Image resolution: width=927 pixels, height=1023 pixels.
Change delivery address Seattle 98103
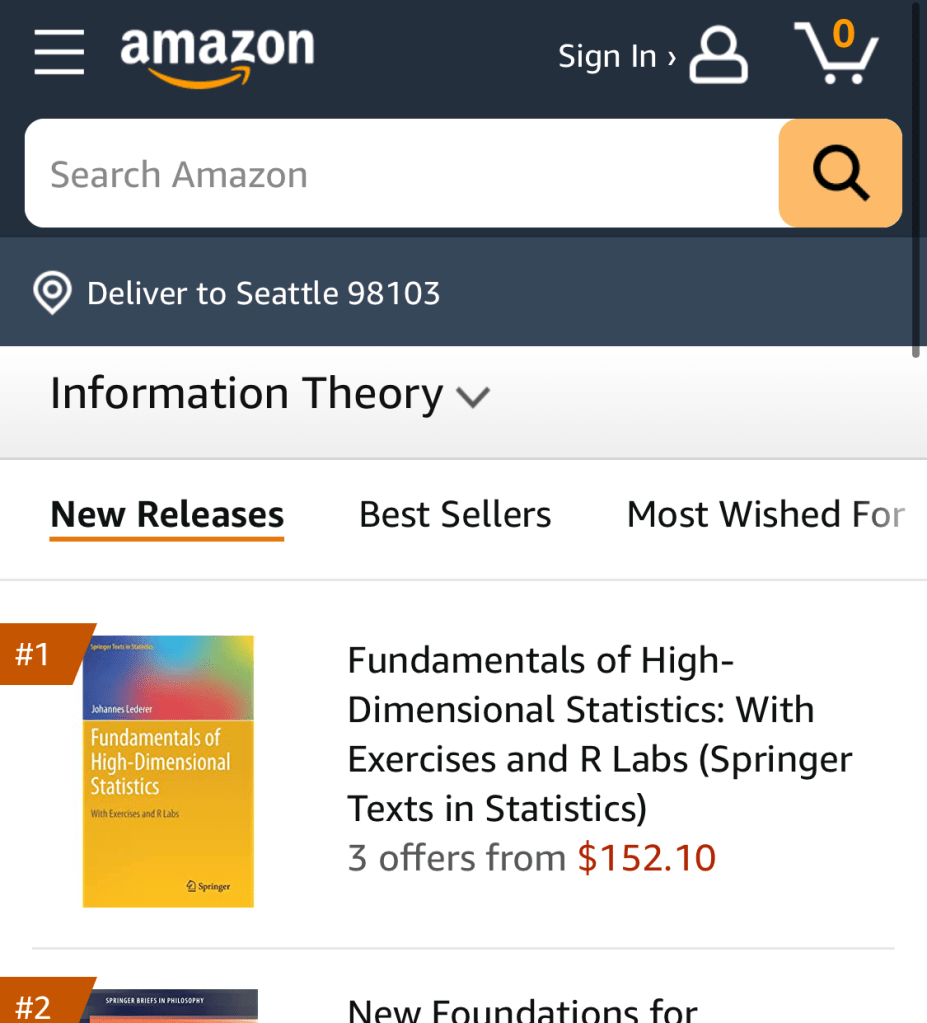coord(263,293)
